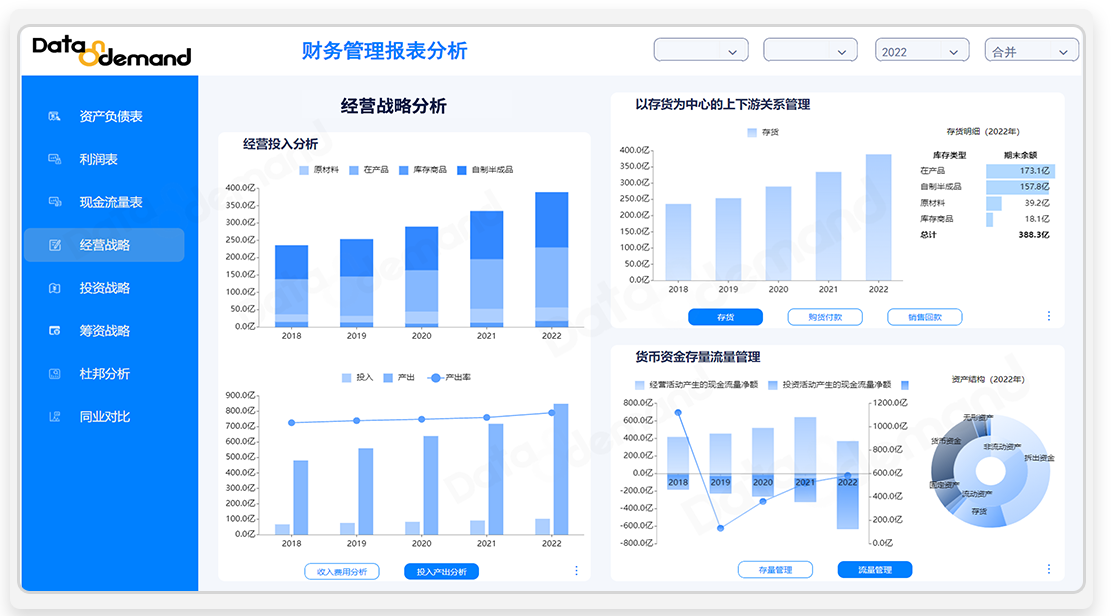Open 现金流量表 menu item

(x=111, y=202)
